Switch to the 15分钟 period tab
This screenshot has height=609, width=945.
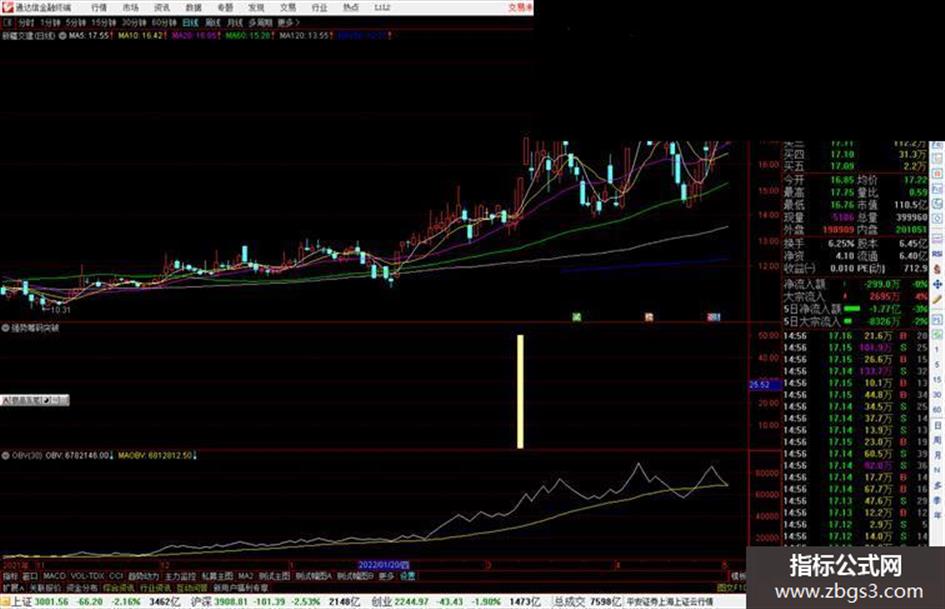click(x=104, y=22)
